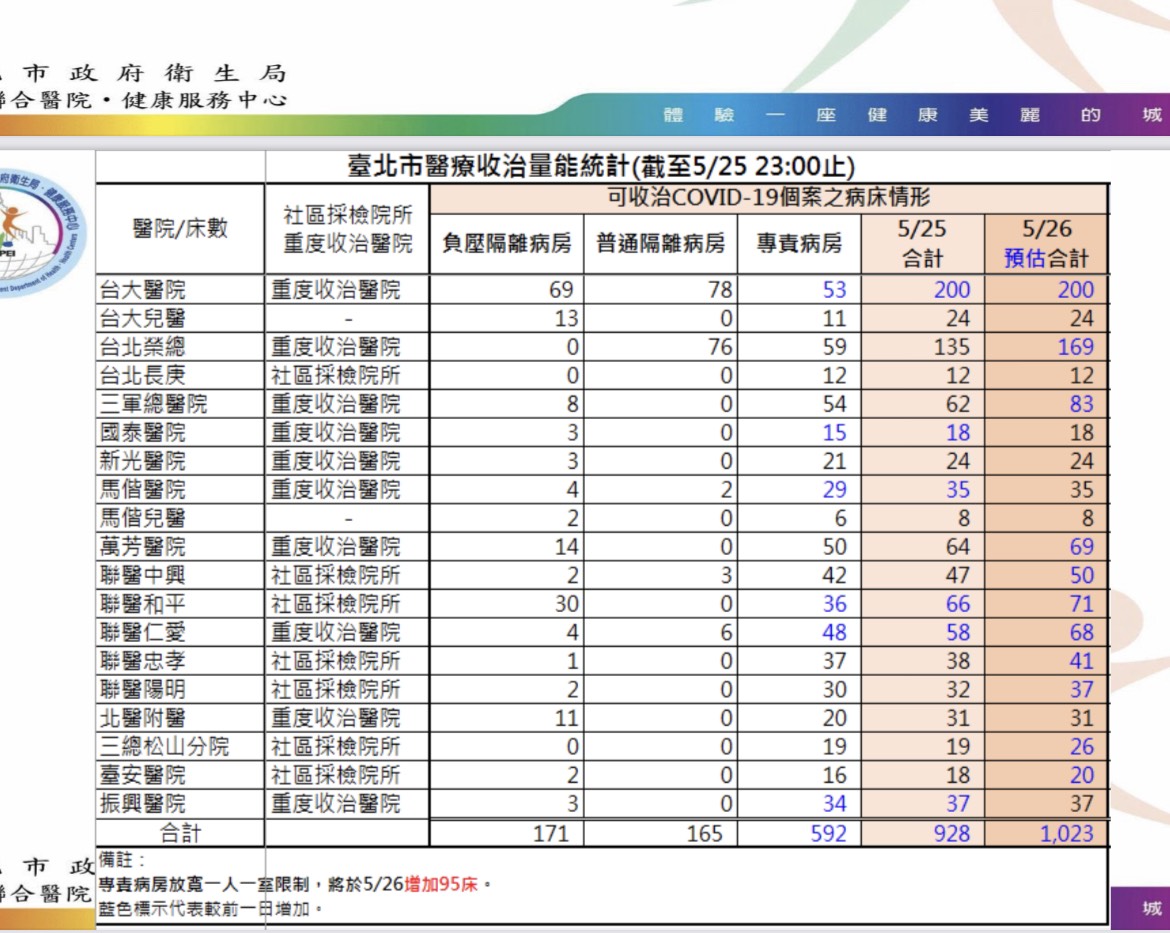Image resolution: width=1170 pixels, height=933 pixels.
Task: Click the 備註 label
Action: [x=122, y=860]
